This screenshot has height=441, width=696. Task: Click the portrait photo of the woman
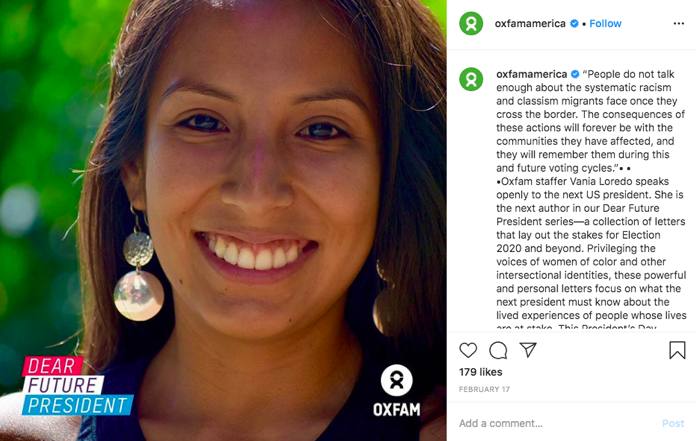(x=223, y=220)
